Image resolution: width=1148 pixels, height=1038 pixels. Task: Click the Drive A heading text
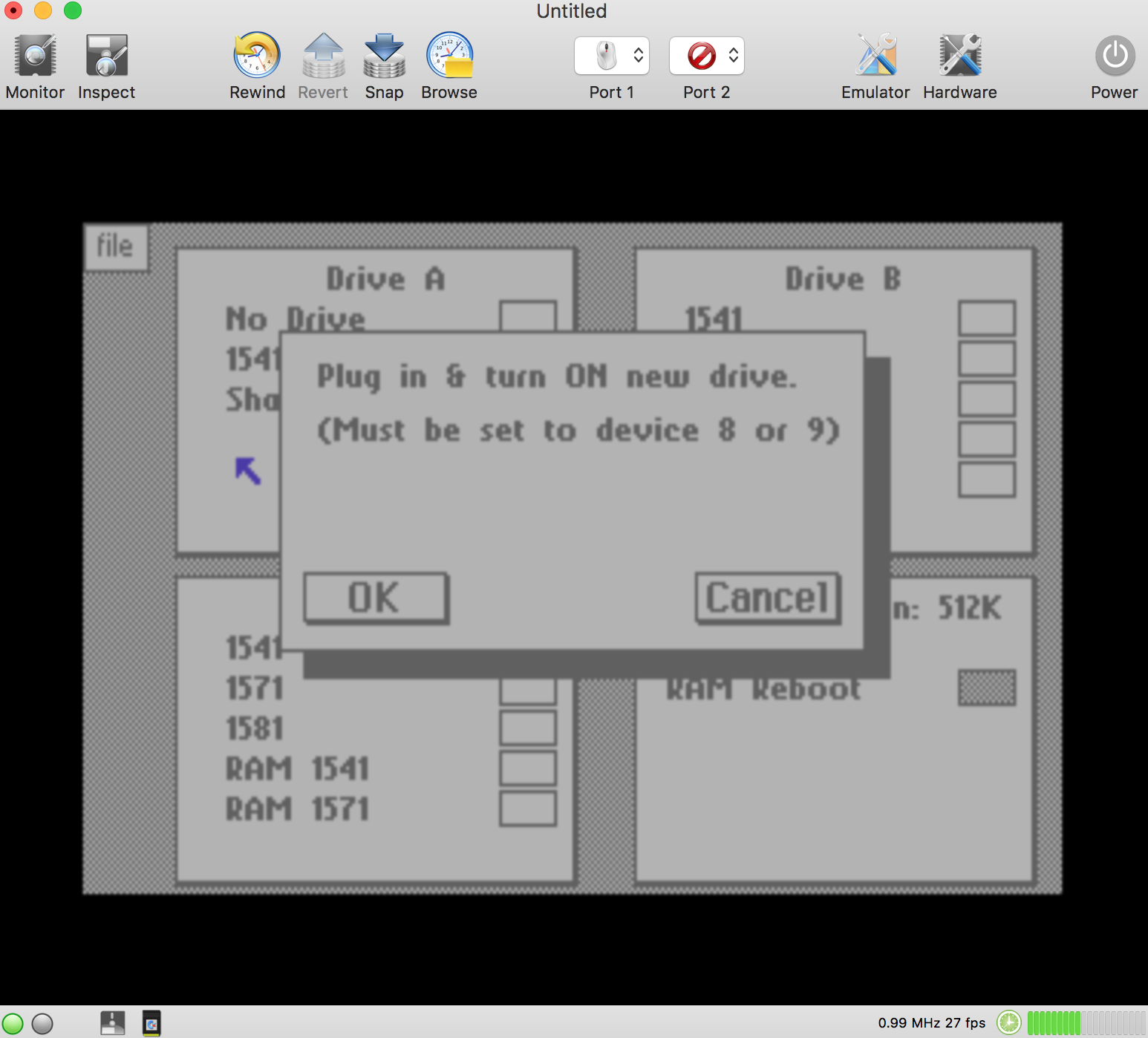(385, 279)
